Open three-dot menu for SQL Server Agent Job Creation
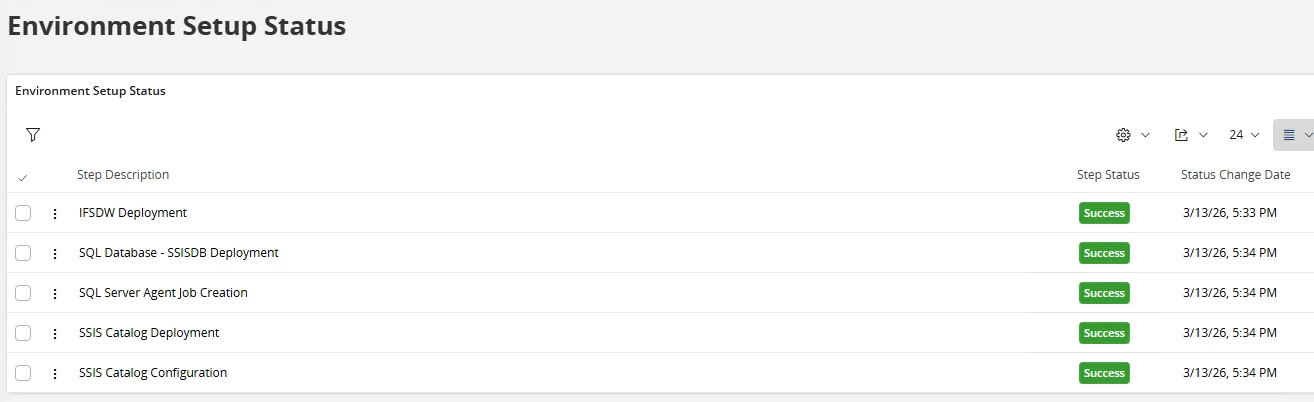 [x=55, y=293]
